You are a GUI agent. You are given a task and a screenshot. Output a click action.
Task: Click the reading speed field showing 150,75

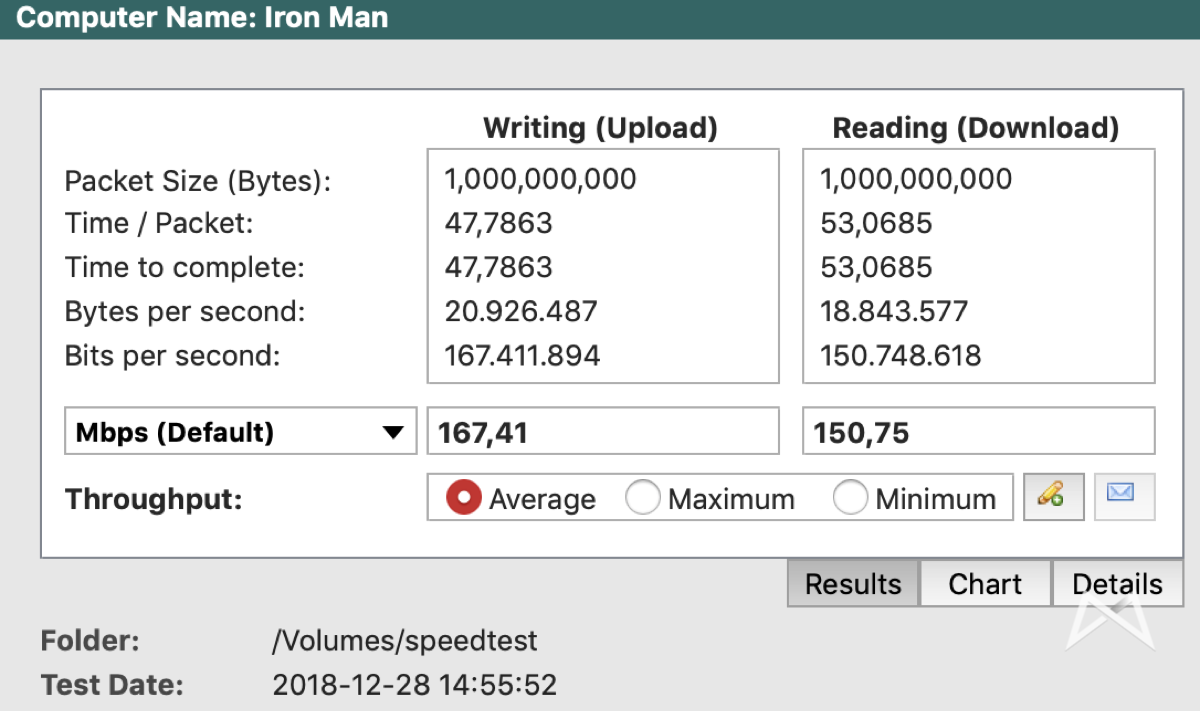point(978,432)
